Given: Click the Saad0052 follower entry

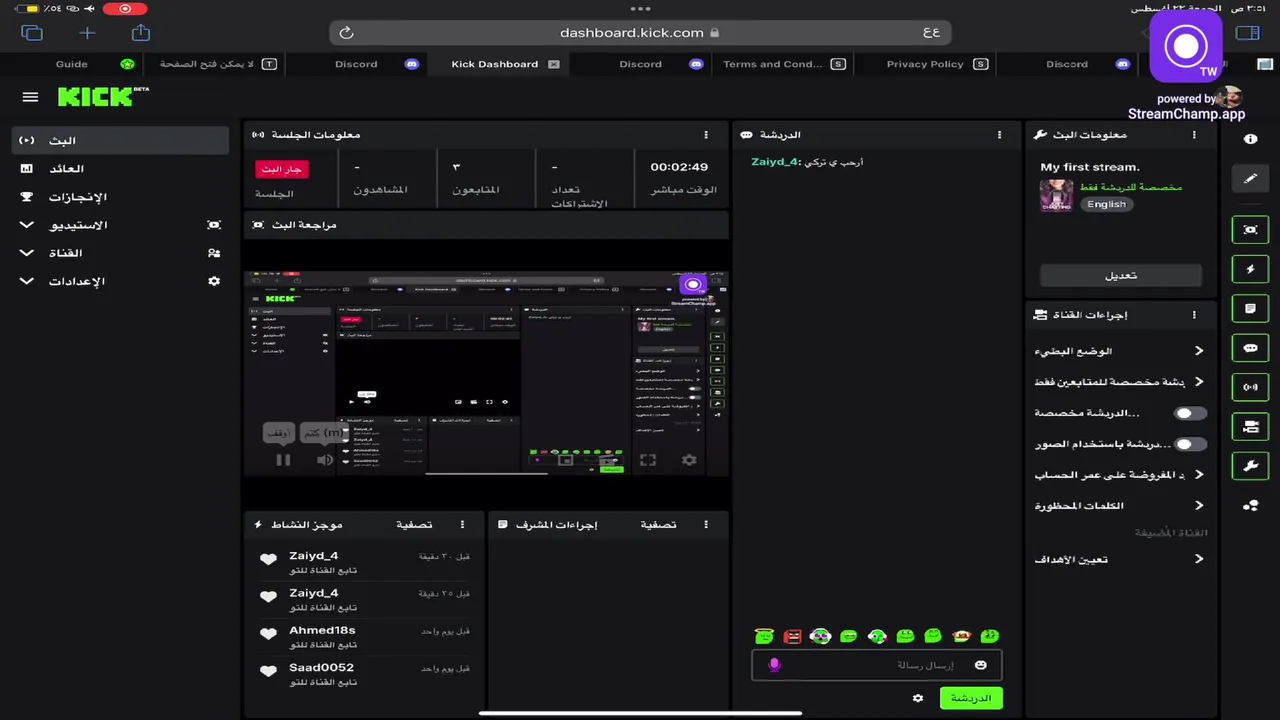Looking at the screenshot, I should click(362, 674).
